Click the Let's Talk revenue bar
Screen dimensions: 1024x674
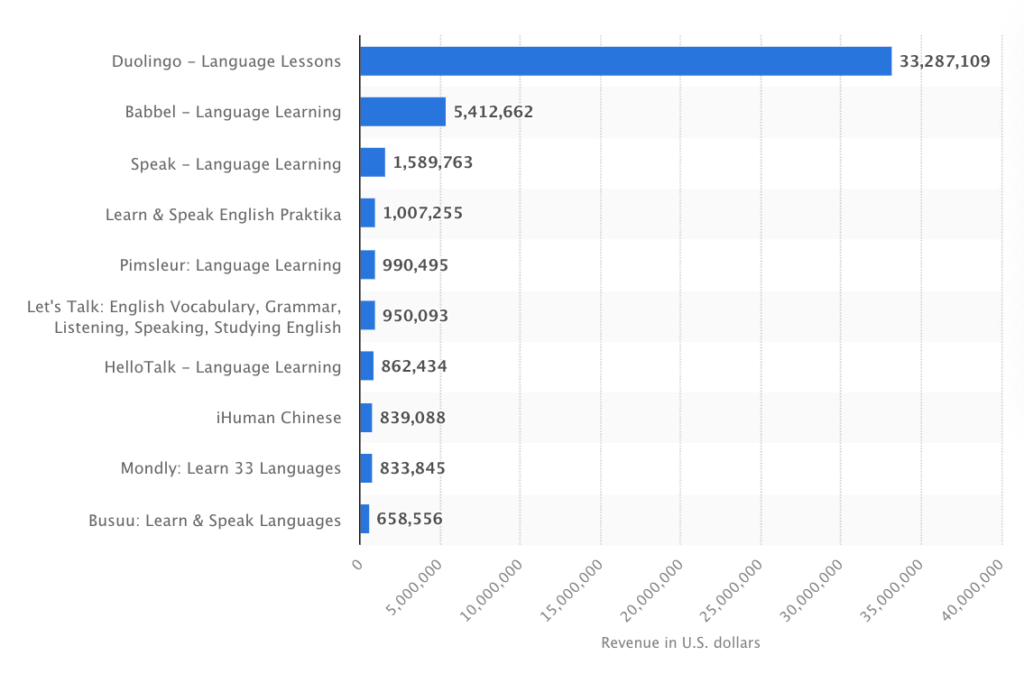click(368, 315)
